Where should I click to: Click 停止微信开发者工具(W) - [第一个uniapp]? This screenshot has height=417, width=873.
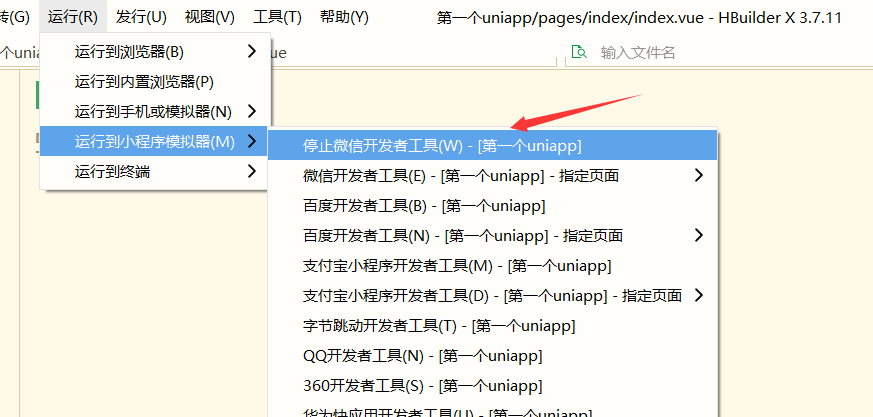point(493,145)
